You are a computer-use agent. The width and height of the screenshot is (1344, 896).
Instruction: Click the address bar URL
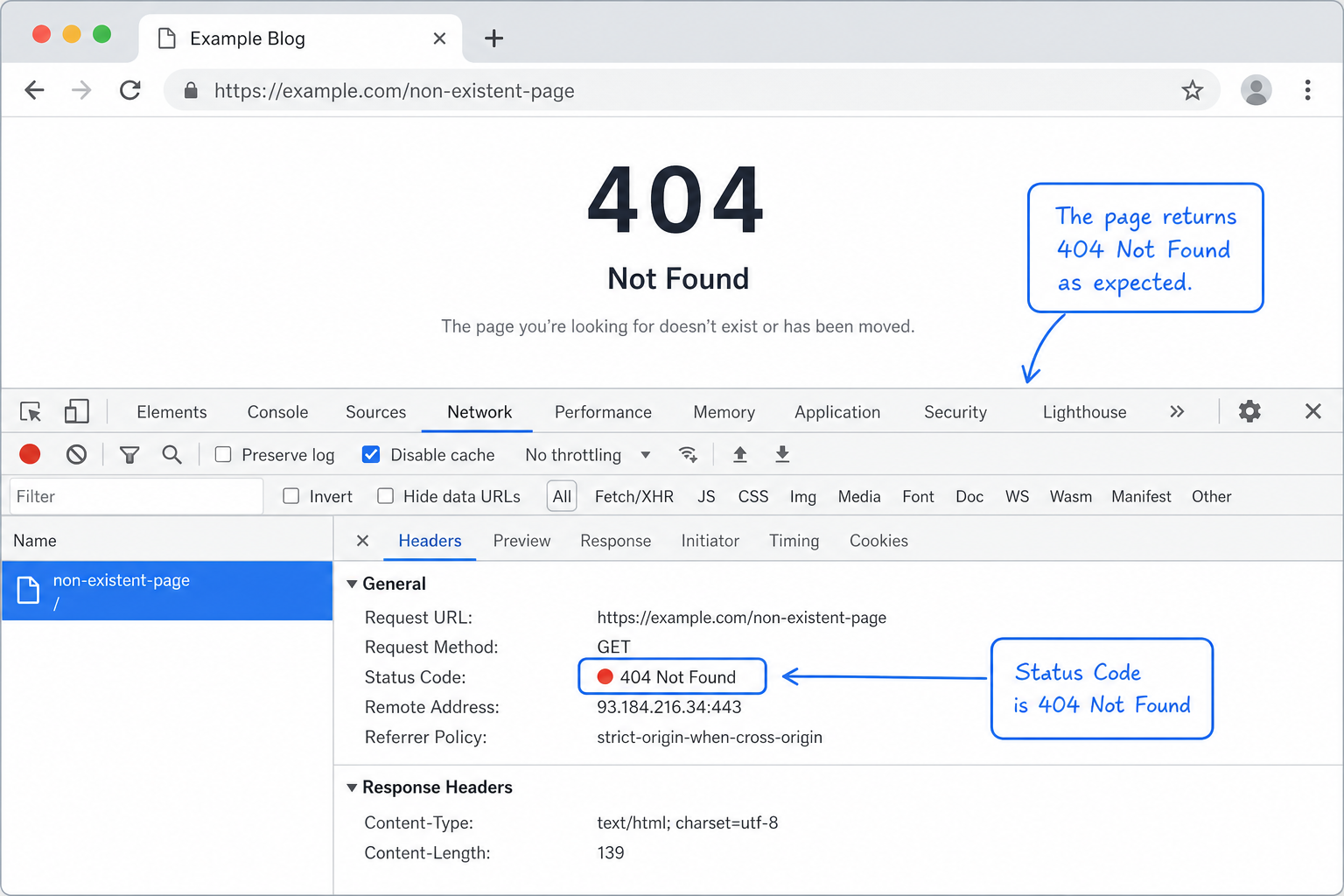point(394,91)
